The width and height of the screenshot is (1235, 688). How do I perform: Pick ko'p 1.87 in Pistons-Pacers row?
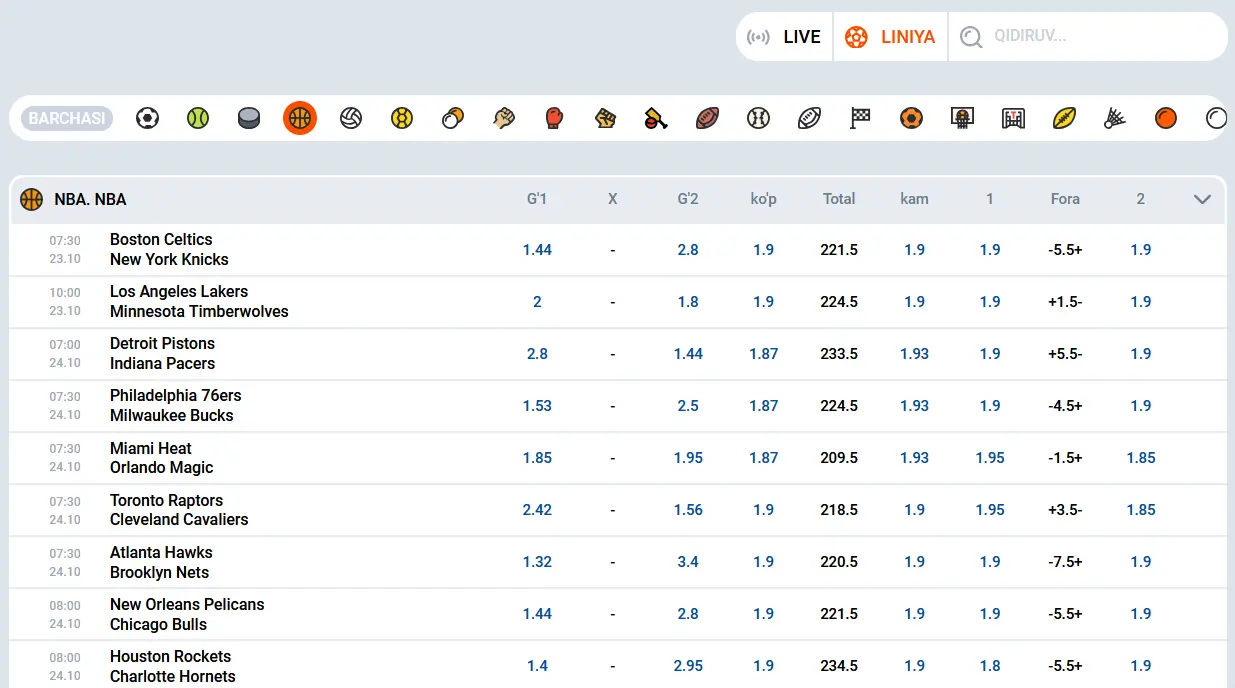click(x=764, y=354)
